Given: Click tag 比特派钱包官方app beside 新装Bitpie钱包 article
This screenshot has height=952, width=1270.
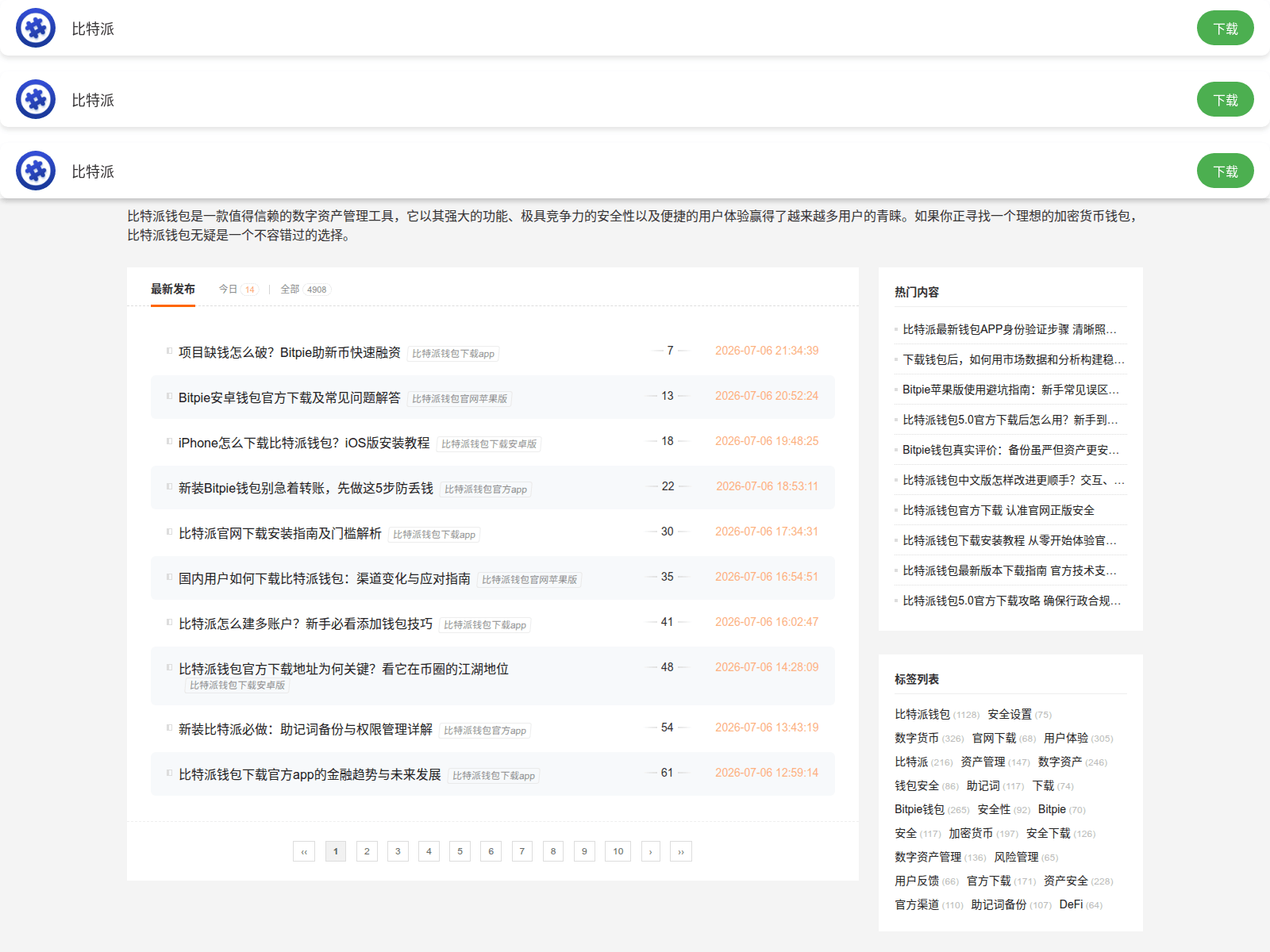Looking at the screenshot, I should tap(486, 489).
